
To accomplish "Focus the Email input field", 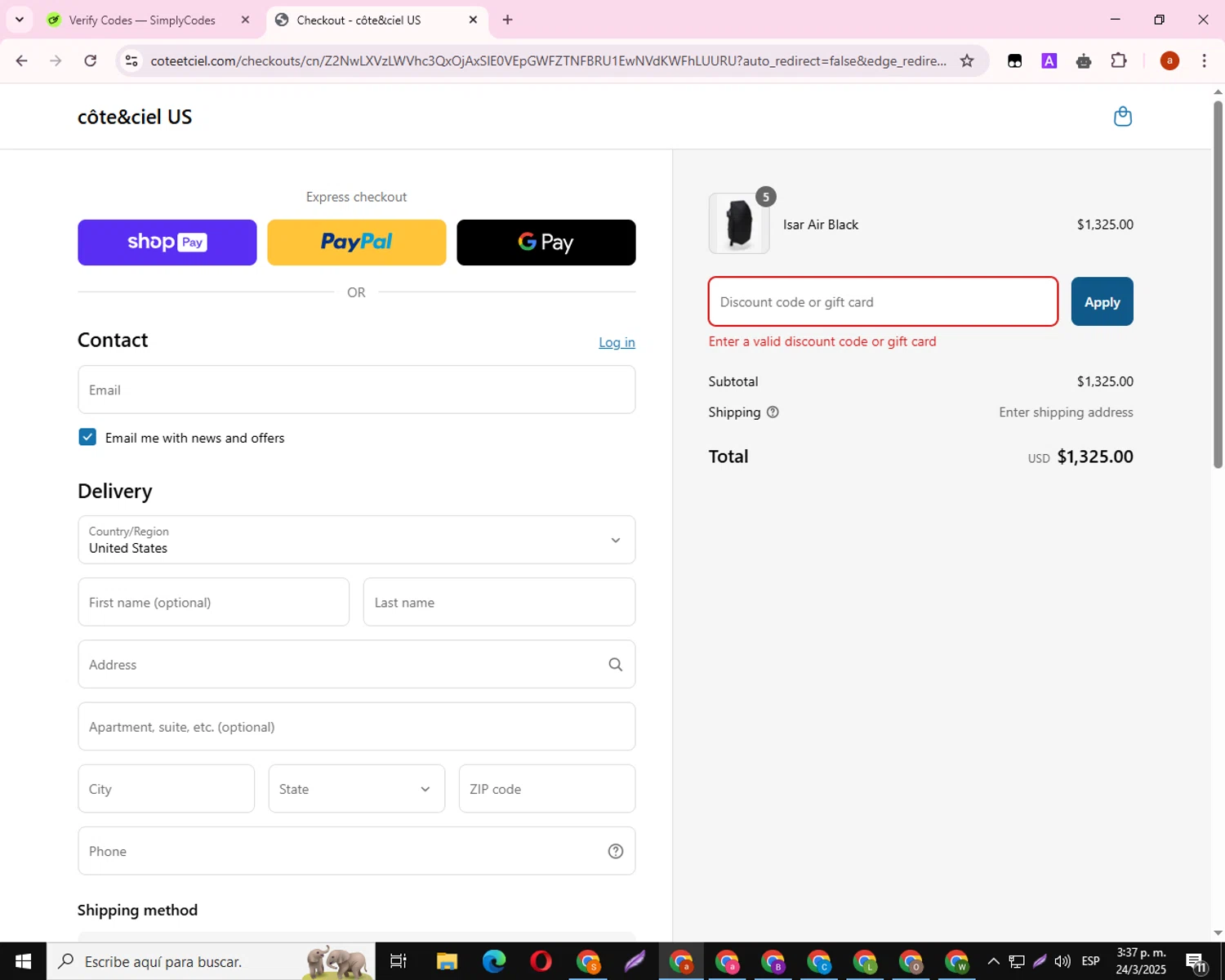I will [x=357, y=390].
